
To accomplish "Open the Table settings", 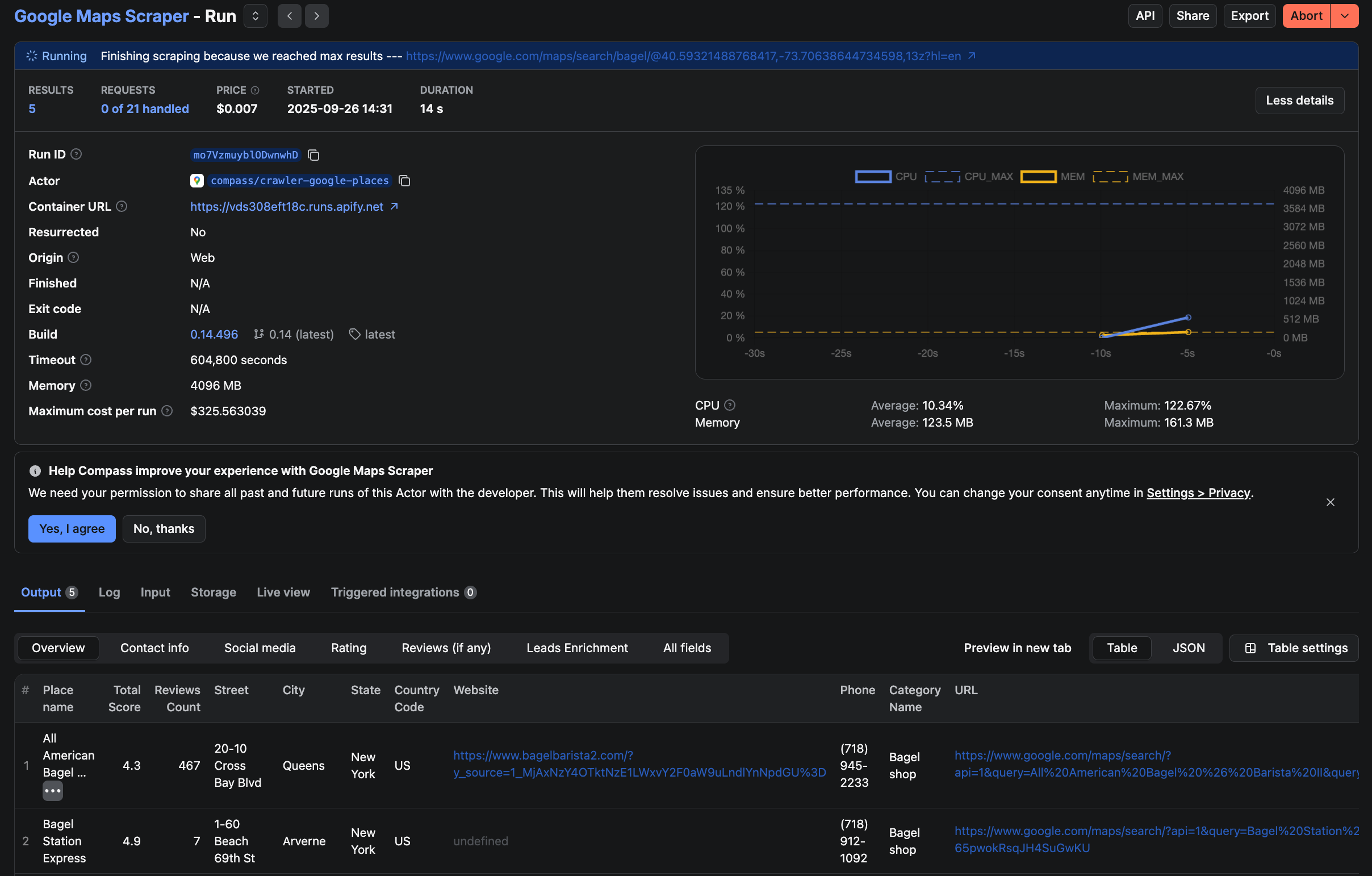I will pos(1294,648).
